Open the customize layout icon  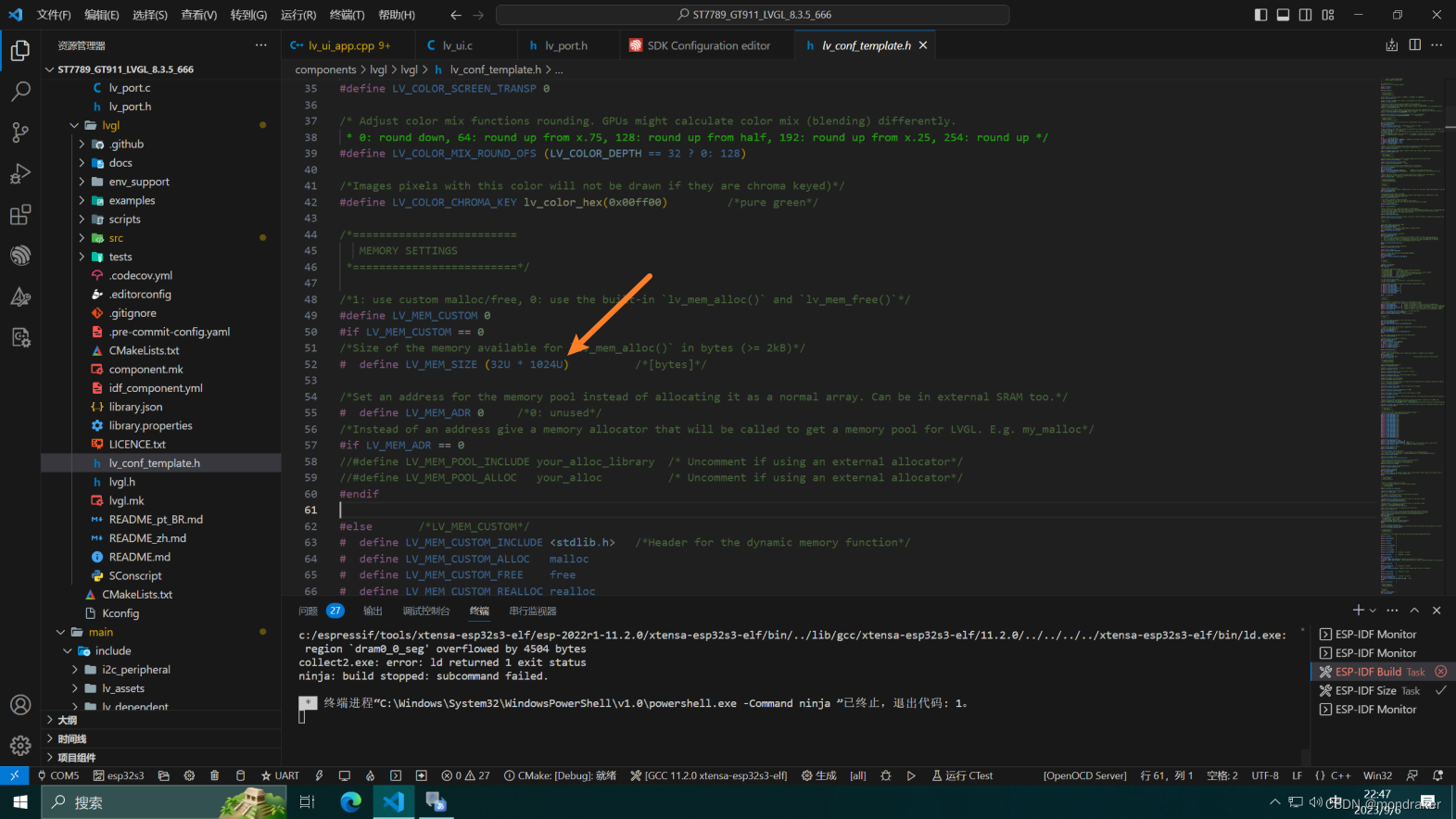tap(1328, 15)
